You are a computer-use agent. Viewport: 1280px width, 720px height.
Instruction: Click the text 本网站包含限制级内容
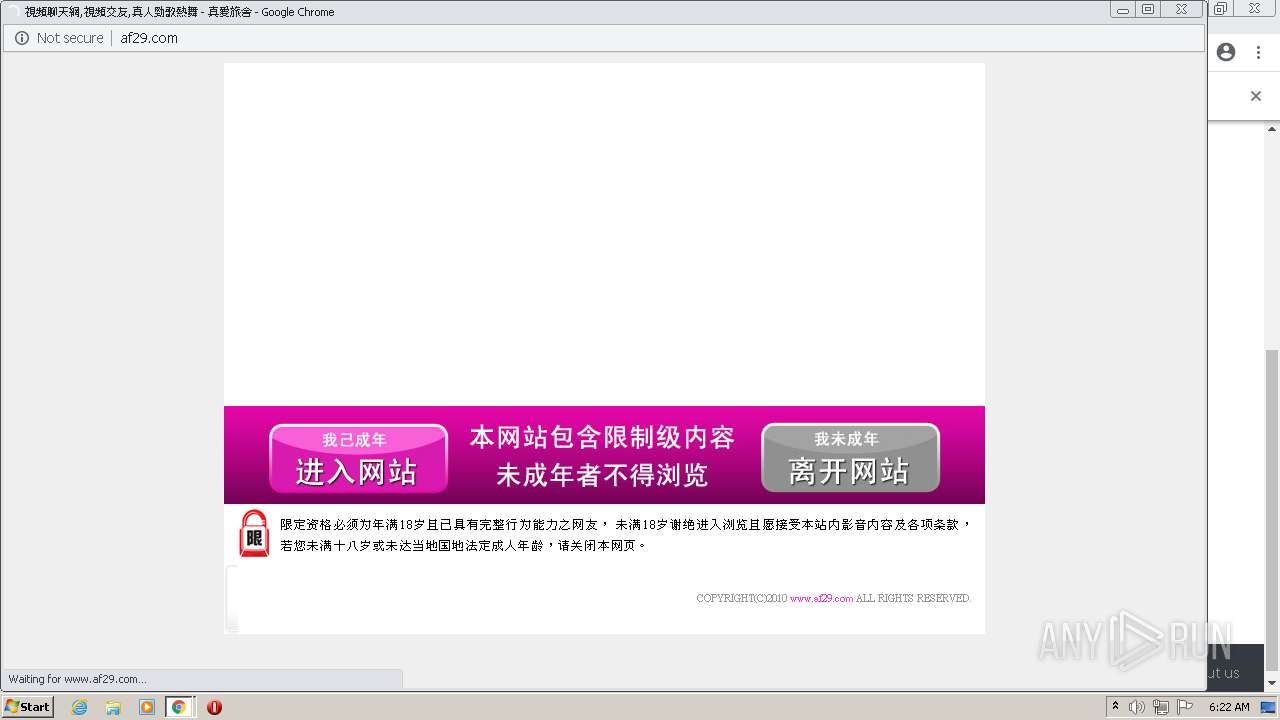(x=603, y=438)
